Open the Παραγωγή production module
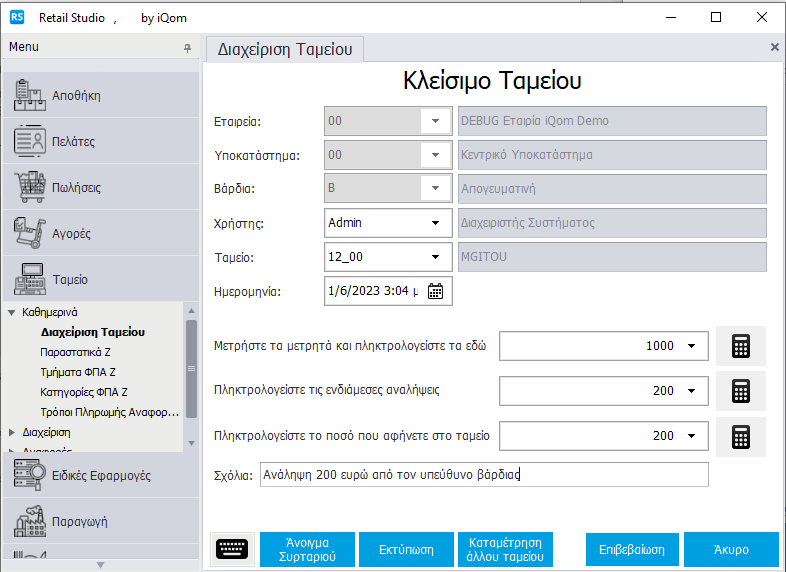This screenshot has width=786, height=572. (x=100, y=522)
